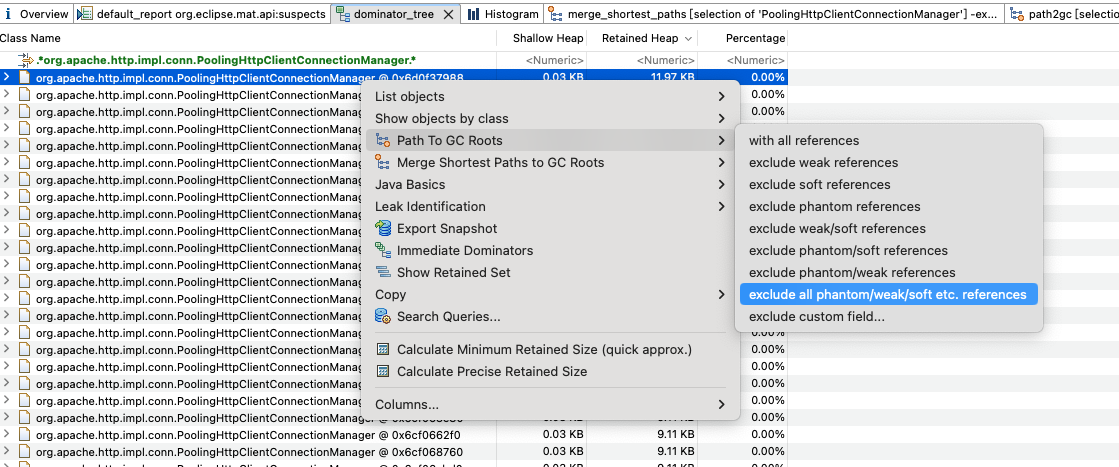Open Path To GC Roots submenu
Image resolution: width=1119 pixels, height=467 pixels.
point(548,141)
